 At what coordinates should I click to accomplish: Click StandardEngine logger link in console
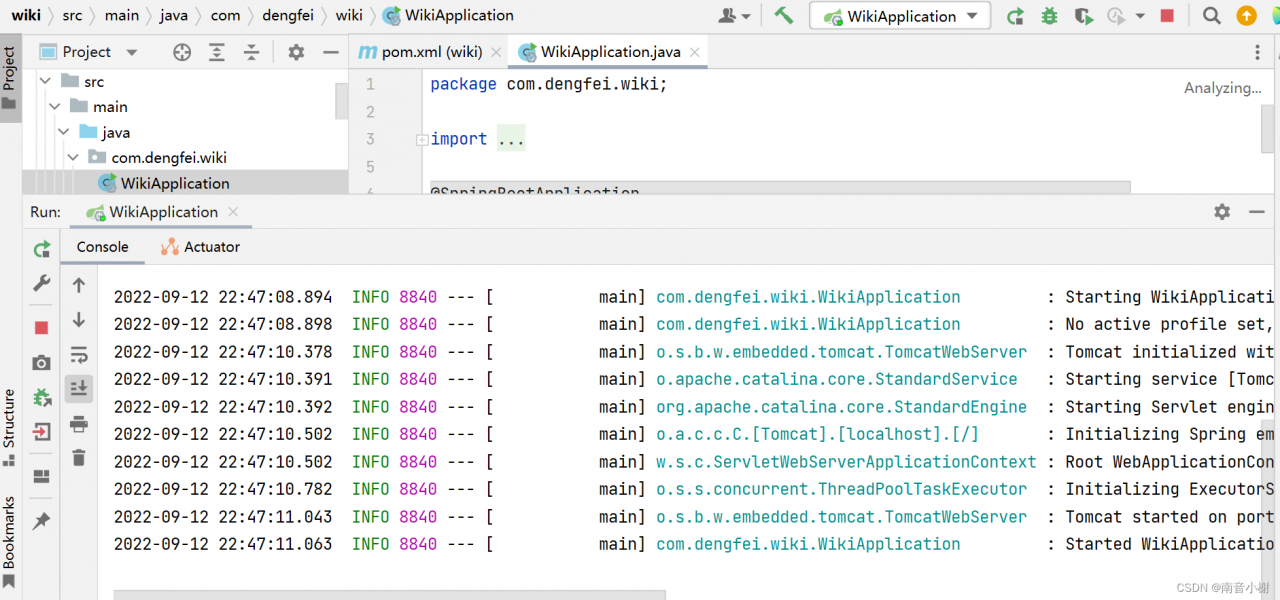[x=841, y=407]
